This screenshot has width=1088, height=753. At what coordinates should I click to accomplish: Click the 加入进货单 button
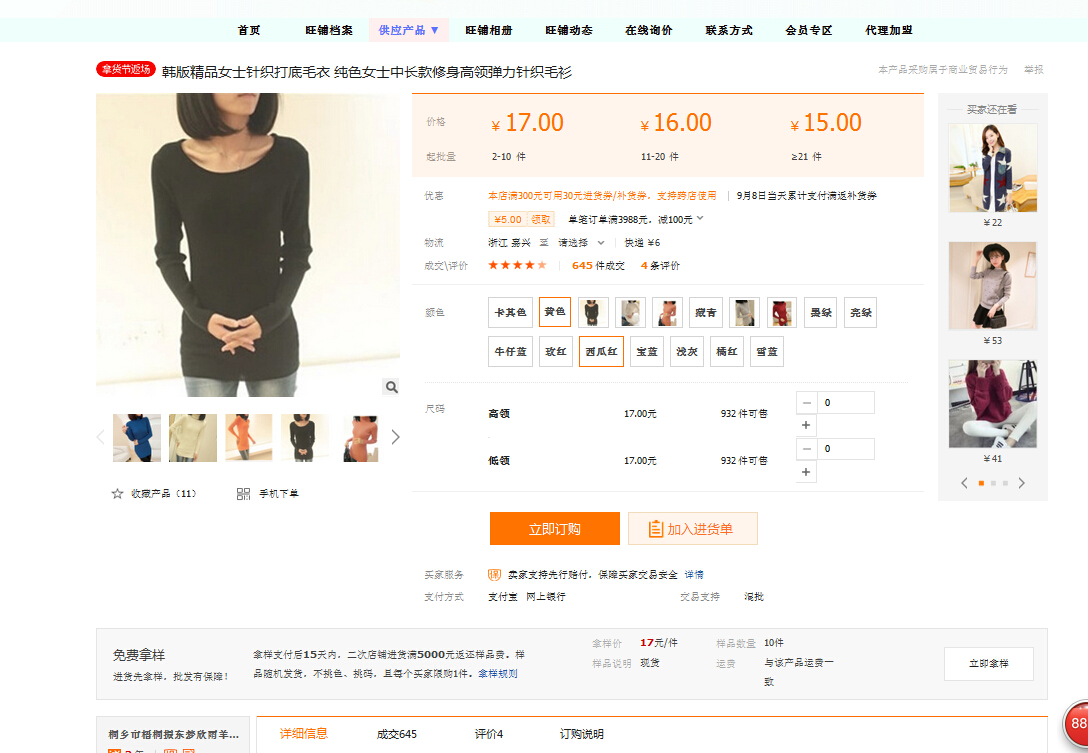(692, 529)
